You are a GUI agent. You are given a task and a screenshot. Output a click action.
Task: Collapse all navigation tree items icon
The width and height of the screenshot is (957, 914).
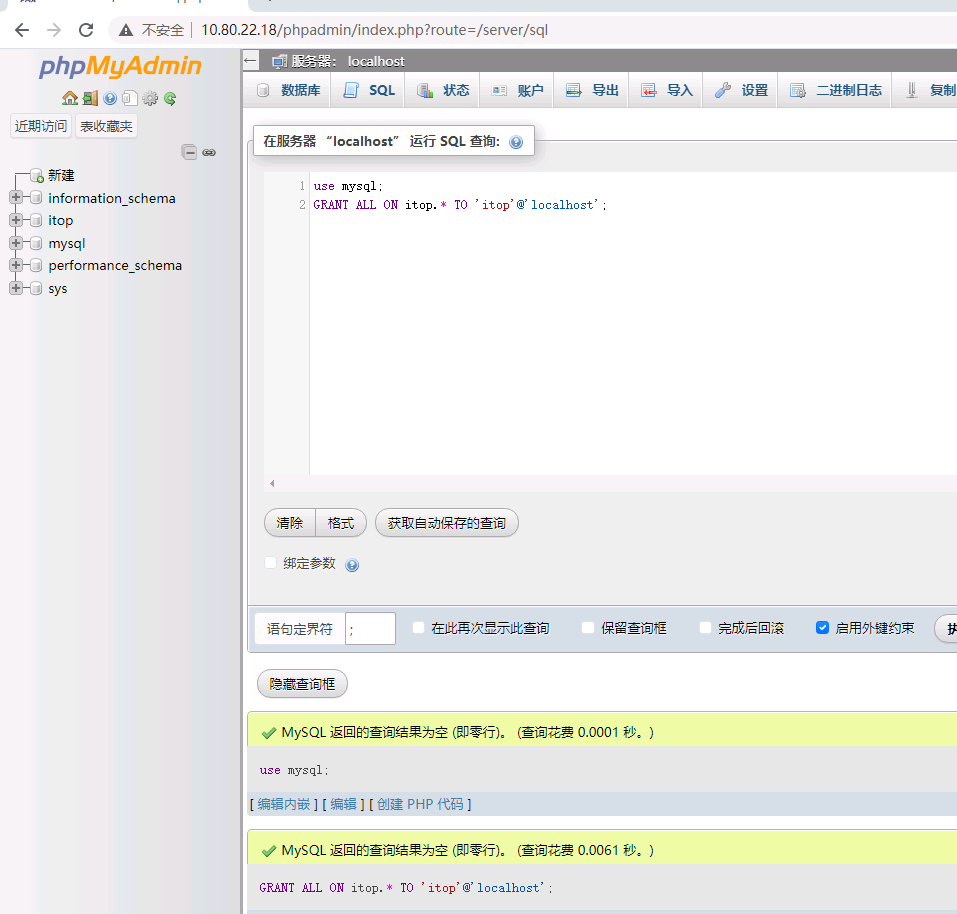[x=188, y=152]
